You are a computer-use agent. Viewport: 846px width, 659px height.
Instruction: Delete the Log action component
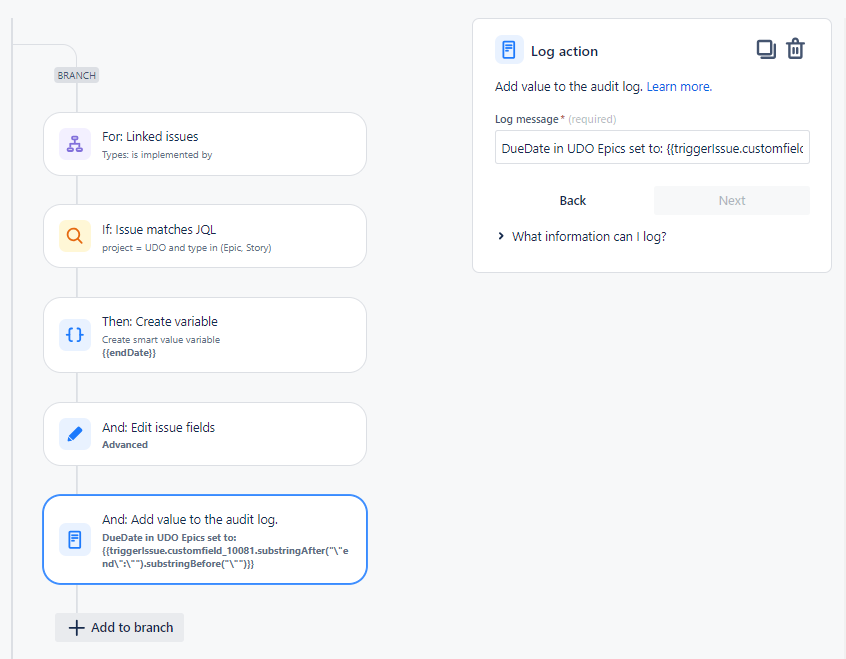point(795,50)
